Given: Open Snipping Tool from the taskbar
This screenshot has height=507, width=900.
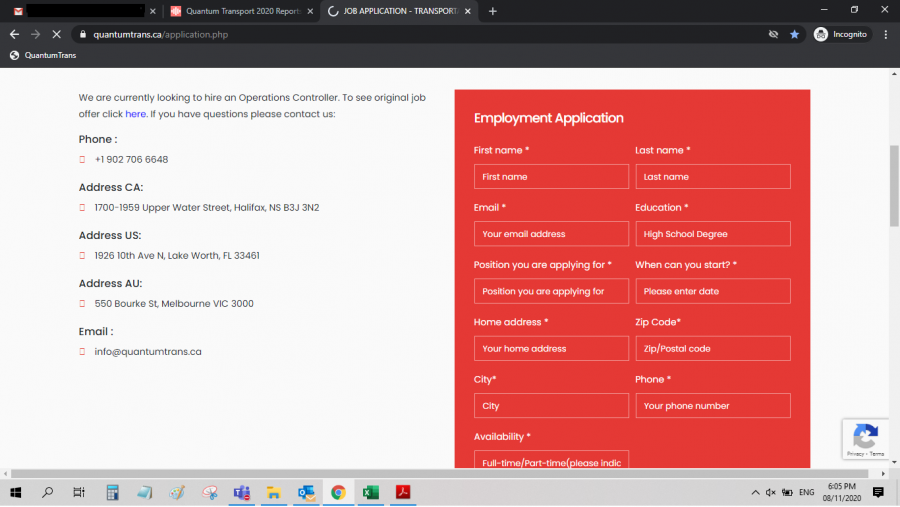Looking at the screenshot, I should click(x=210, y=492).
